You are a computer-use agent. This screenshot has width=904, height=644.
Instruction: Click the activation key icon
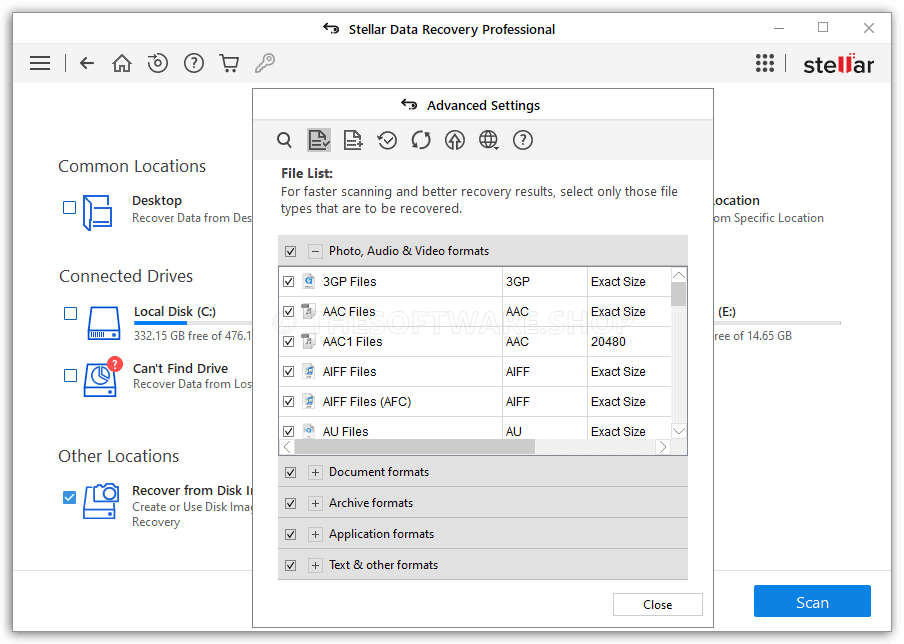click(x=265, y=63)
